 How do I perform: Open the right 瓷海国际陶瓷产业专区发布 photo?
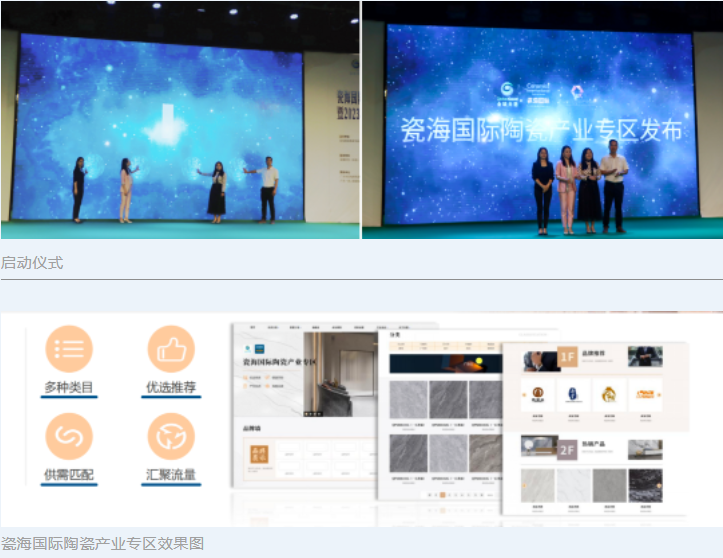(542, 120)
